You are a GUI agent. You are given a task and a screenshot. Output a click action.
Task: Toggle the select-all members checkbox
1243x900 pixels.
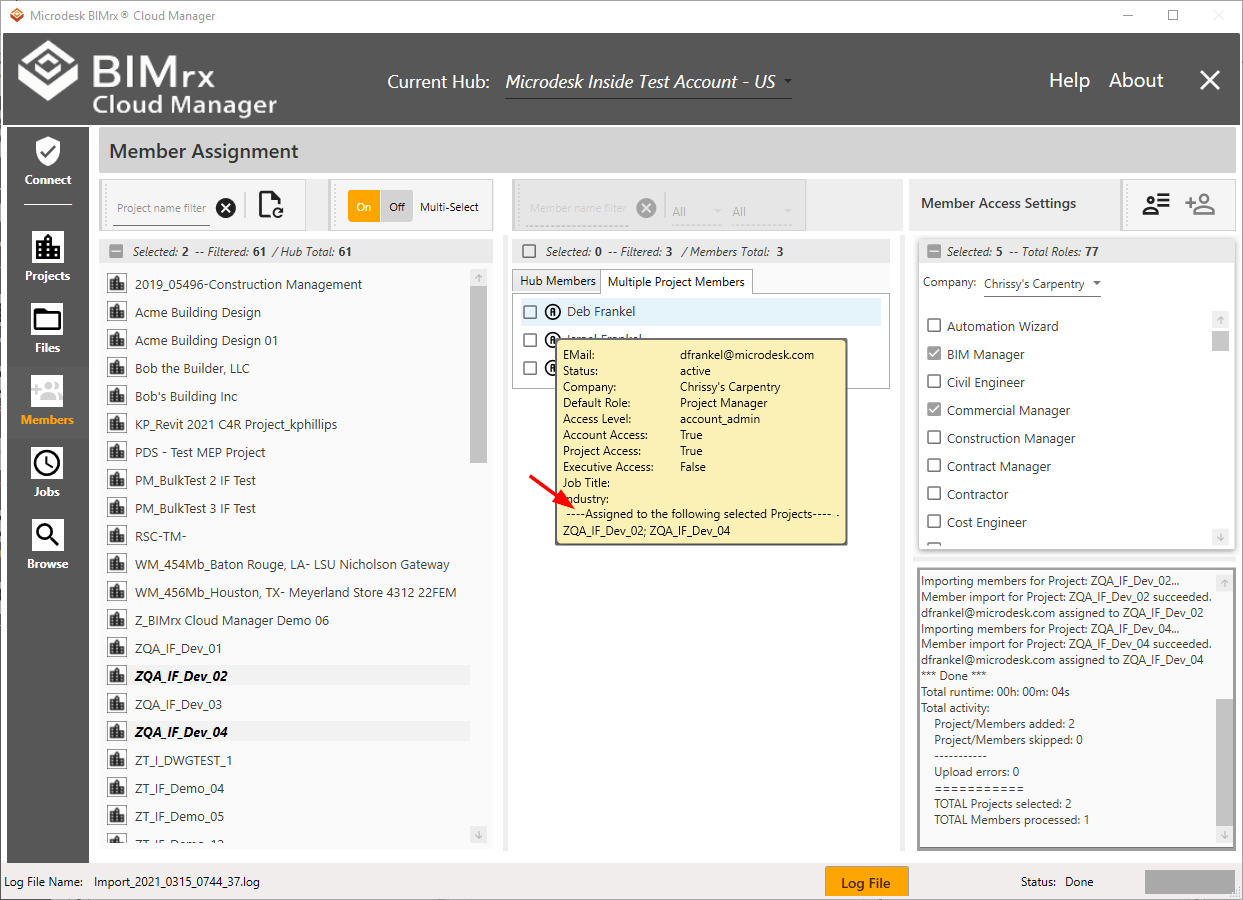coord(530,252)
